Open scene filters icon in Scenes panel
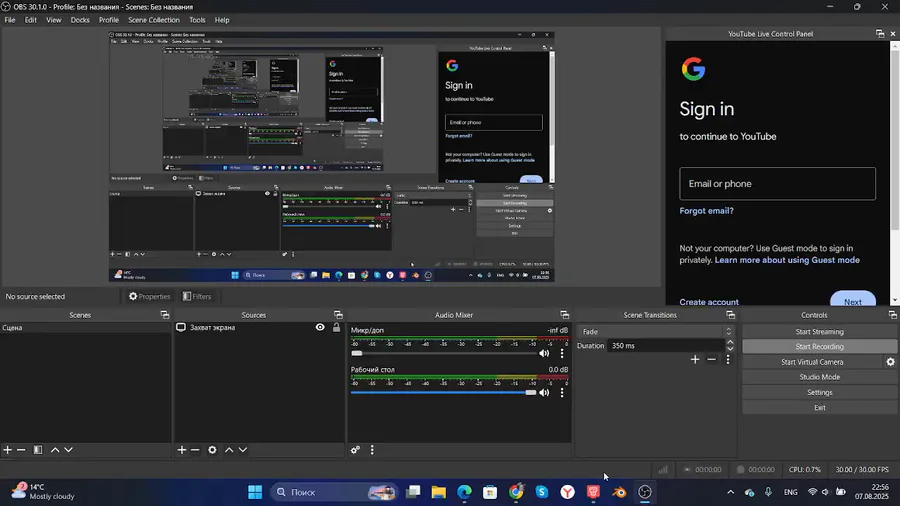This screenshot has width=900, height=506. coord(38,450)
